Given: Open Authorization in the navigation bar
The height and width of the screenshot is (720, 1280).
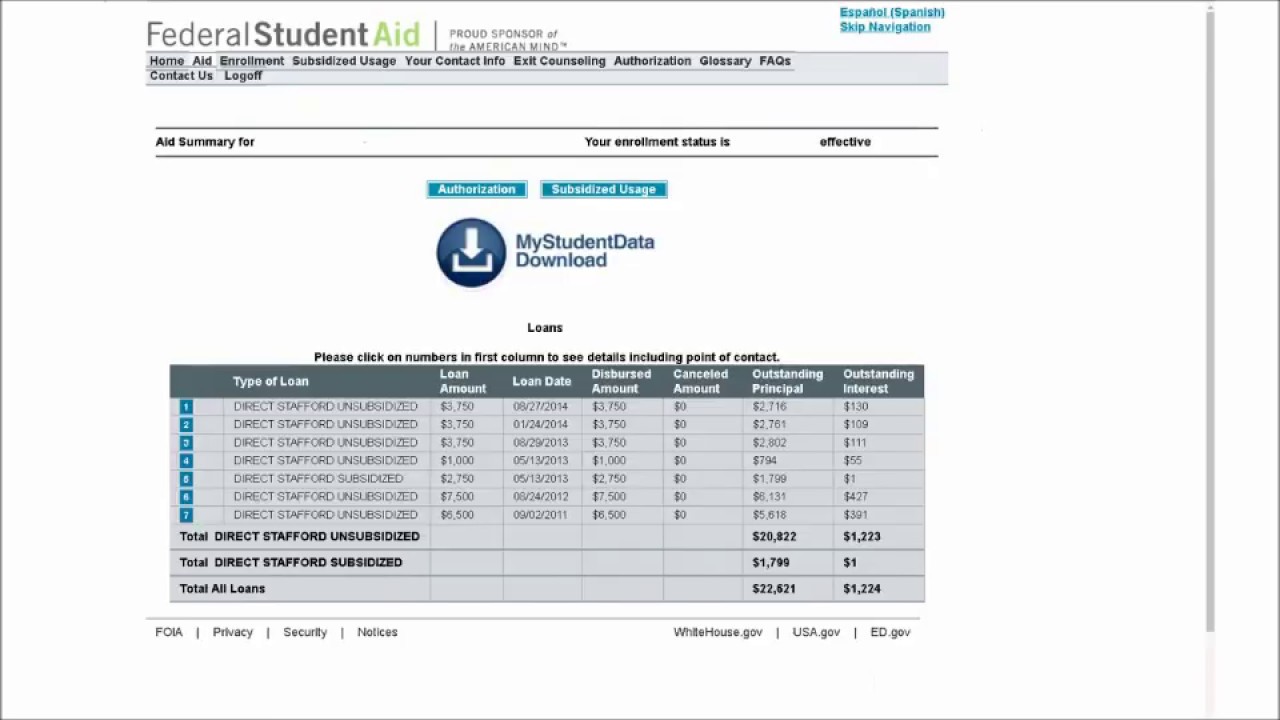Looking at the screenshot, I should 652,61.
